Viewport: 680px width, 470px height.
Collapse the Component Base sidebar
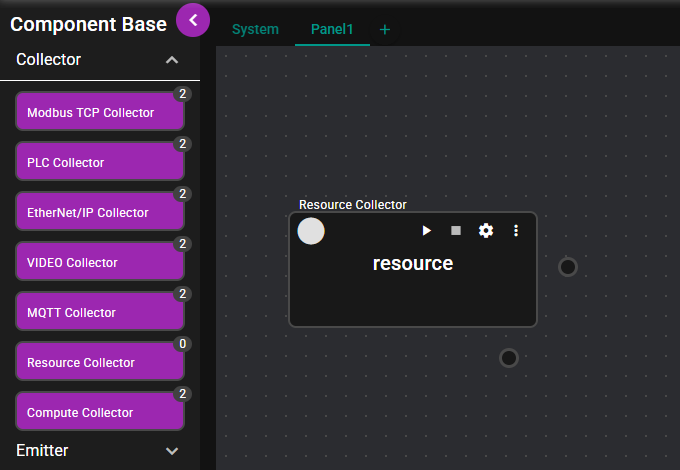[193, 19]
